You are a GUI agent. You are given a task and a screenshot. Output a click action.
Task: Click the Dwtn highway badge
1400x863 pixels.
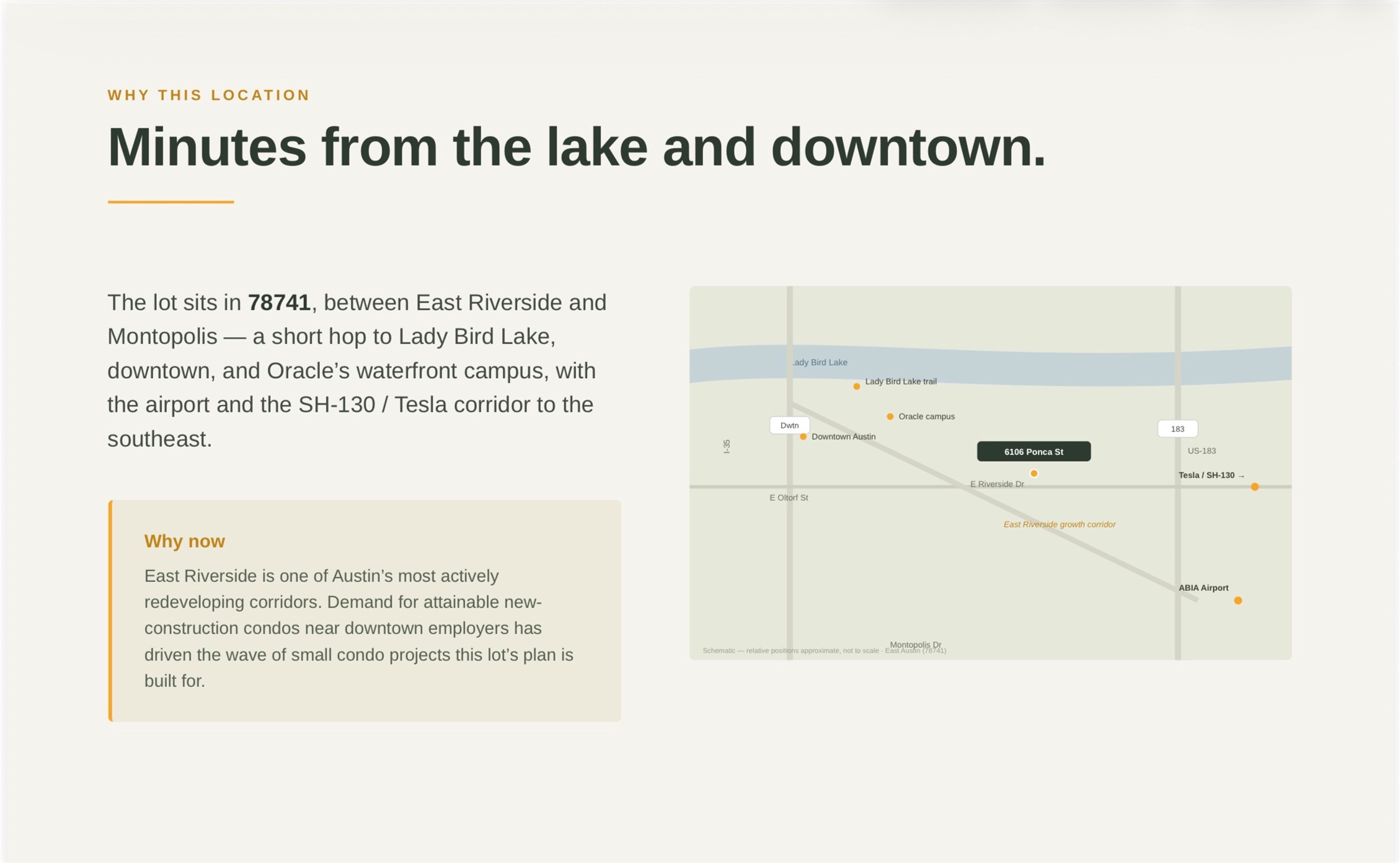pos(789,425)
